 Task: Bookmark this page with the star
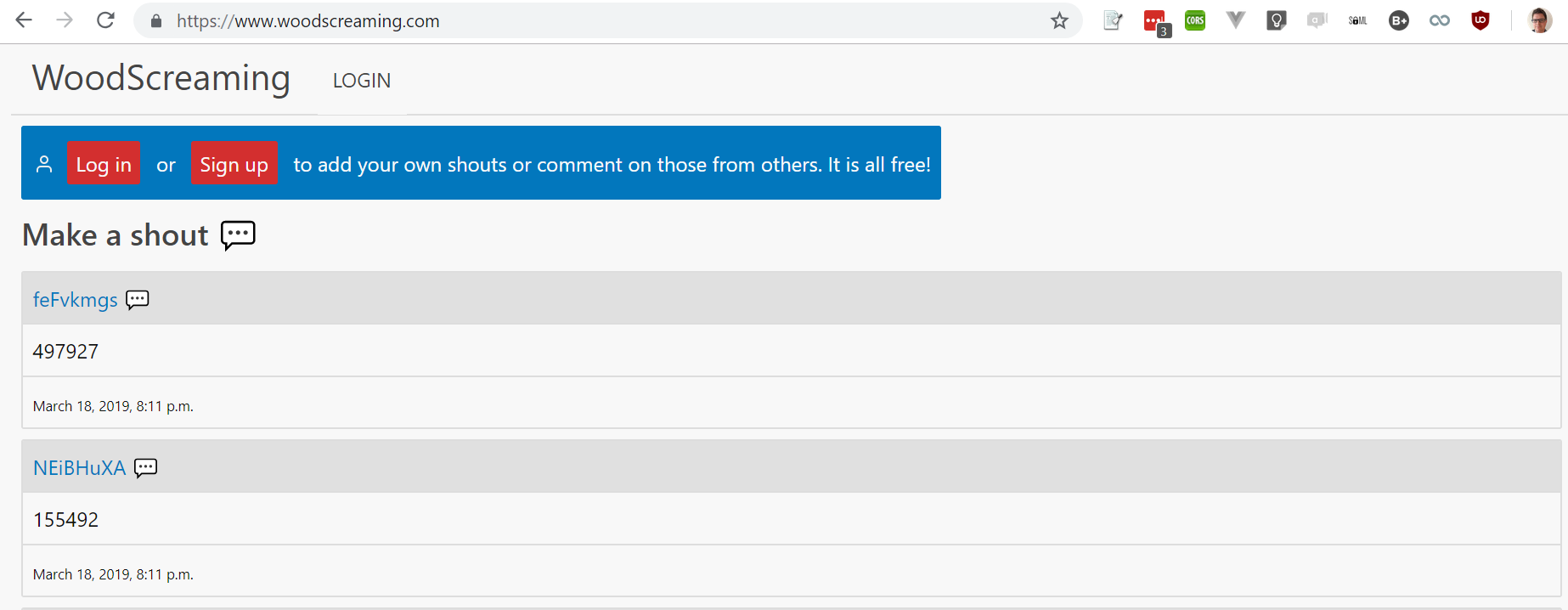point(1059,20)
